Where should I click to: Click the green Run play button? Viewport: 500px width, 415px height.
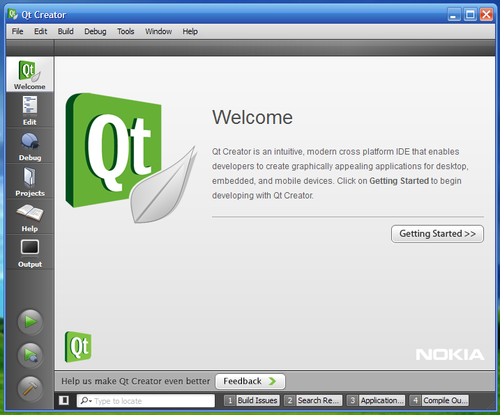(x=30, y=322)
